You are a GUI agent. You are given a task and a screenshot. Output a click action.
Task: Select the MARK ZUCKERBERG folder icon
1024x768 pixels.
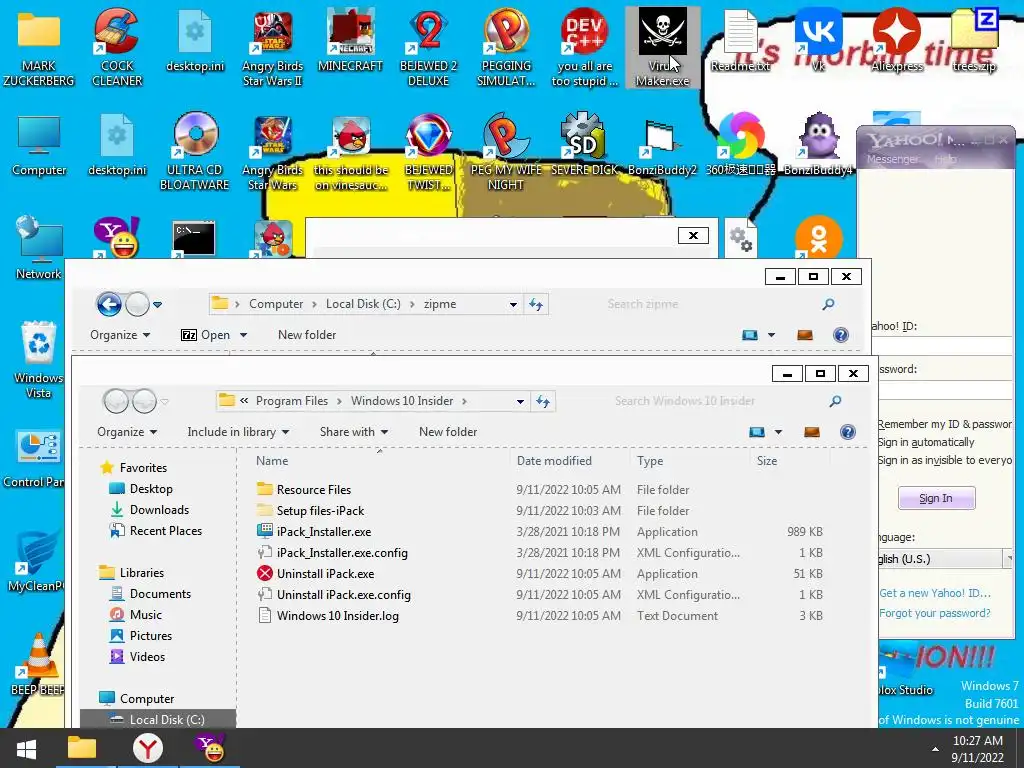point(39,47)
